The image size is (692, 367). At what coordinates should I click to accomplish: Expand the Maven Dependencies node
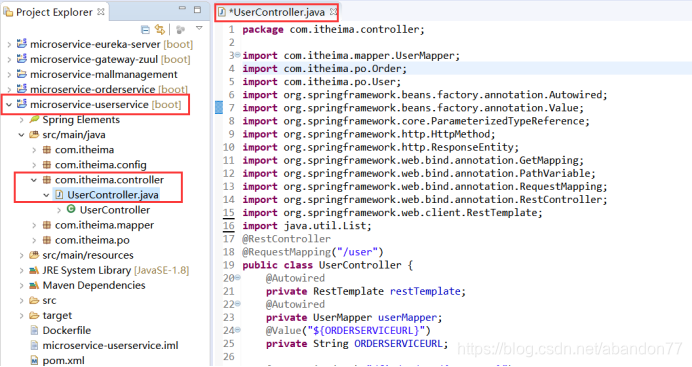coord(22,286)
